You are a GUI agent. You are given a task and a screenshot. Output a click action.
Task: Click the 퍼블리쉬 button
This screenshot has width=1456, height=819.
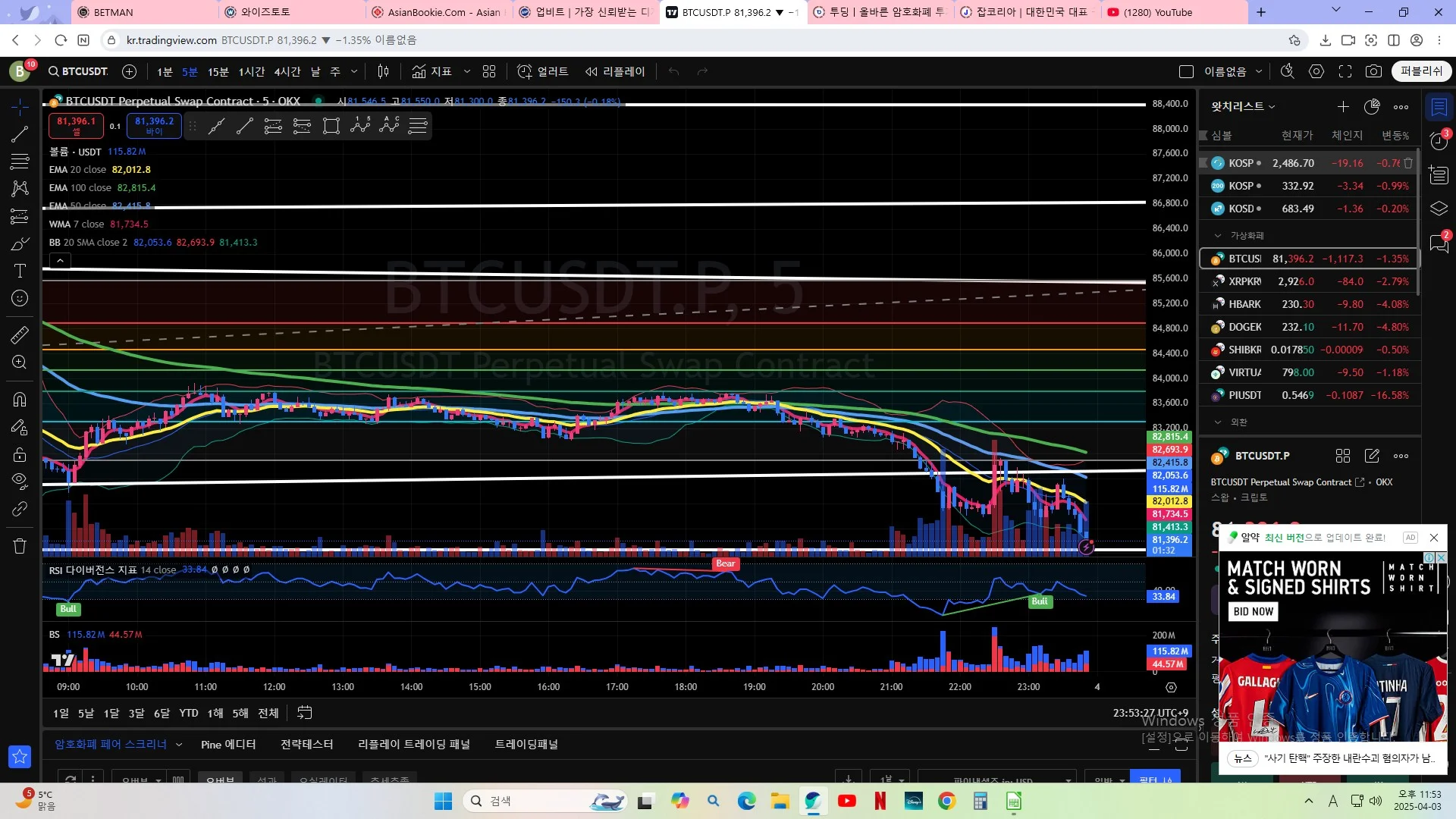(x=1421, y=71)
